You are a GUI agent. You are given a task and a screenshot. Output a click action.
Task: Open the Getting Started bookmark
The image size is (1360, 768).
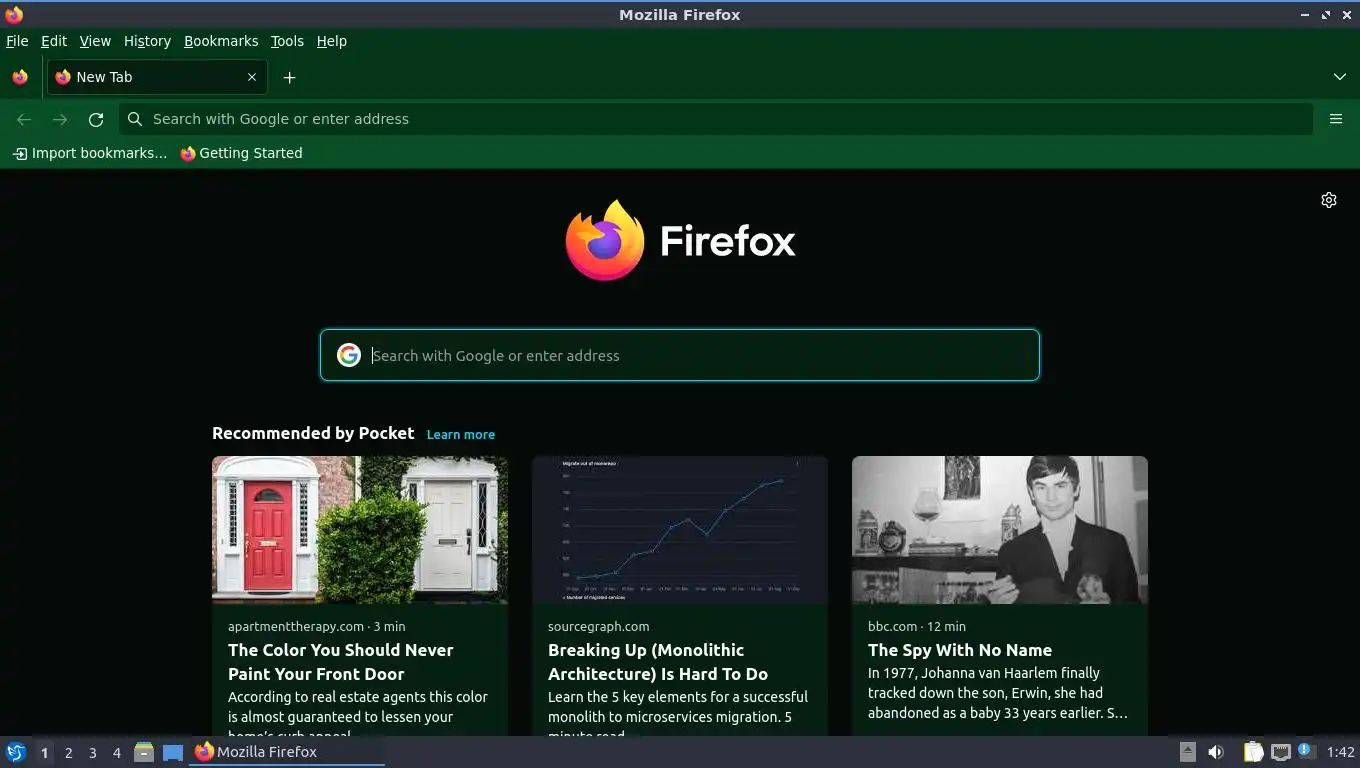pyautogui.click(x=241, y=153)
